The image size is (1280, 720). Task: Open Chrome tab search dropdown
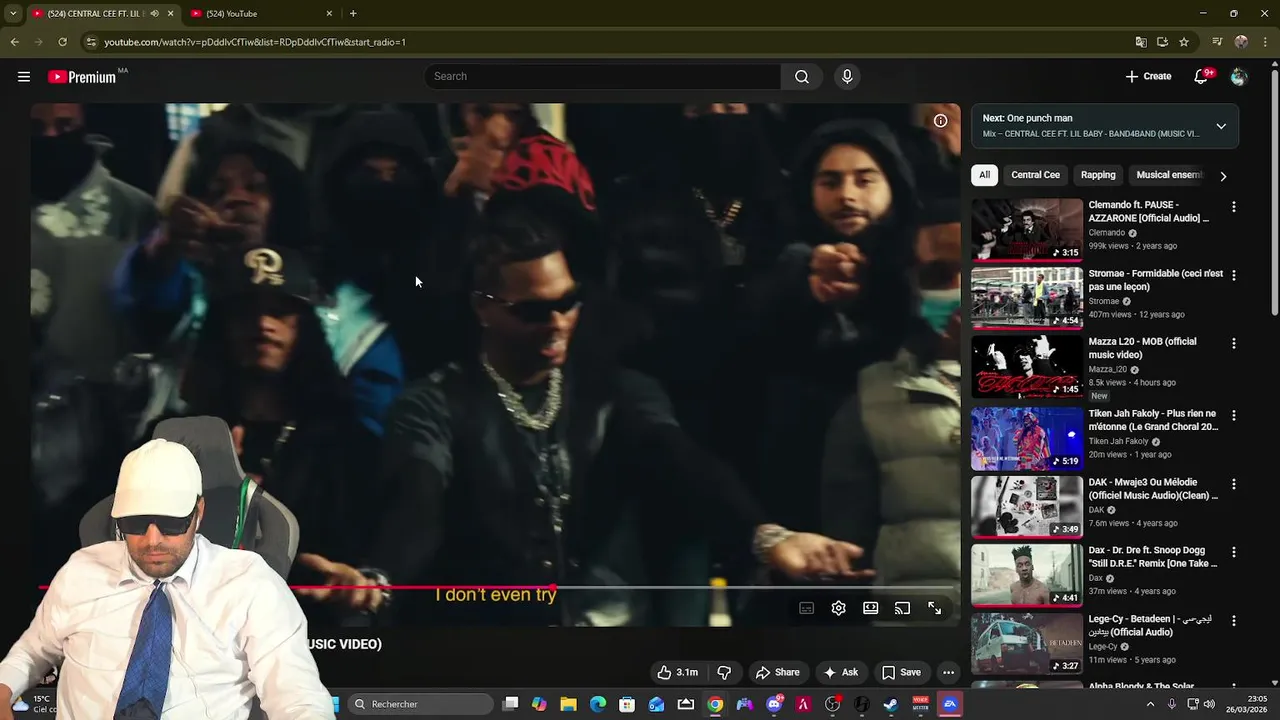(13, 13)
